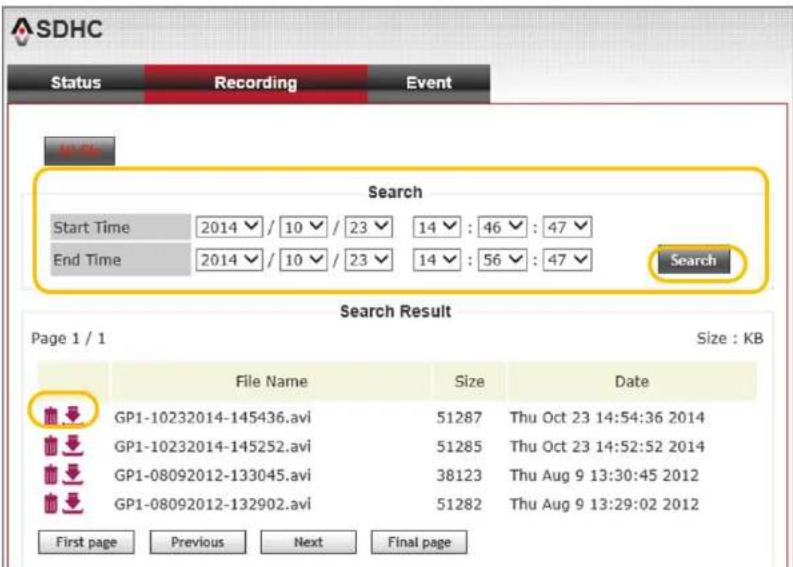The image size is (793, 567).
Task: Open Start Time month dropdown
Action: click(303, 227)
